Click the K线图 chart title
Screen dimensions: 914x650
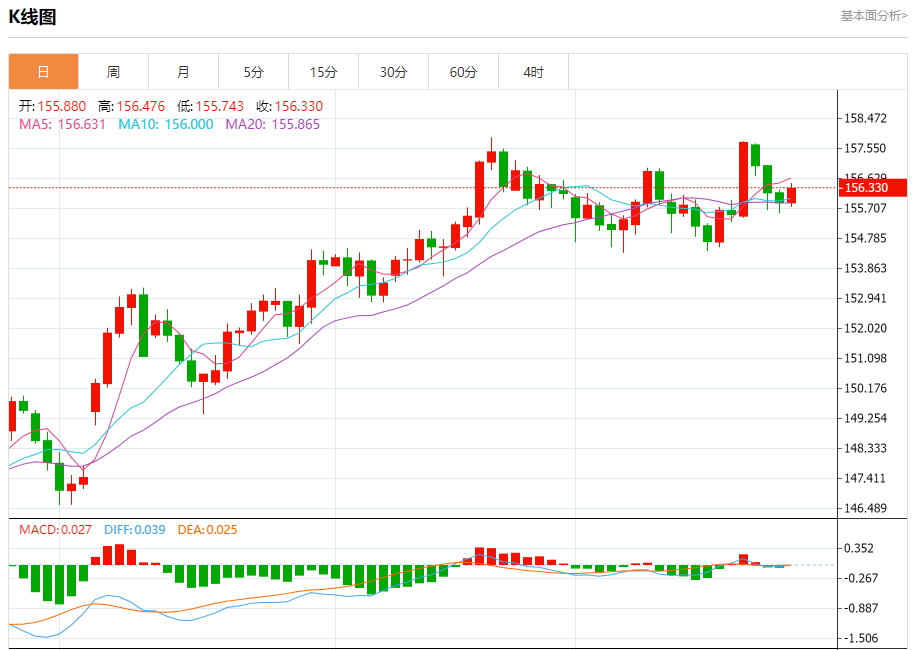pos(33,17)
